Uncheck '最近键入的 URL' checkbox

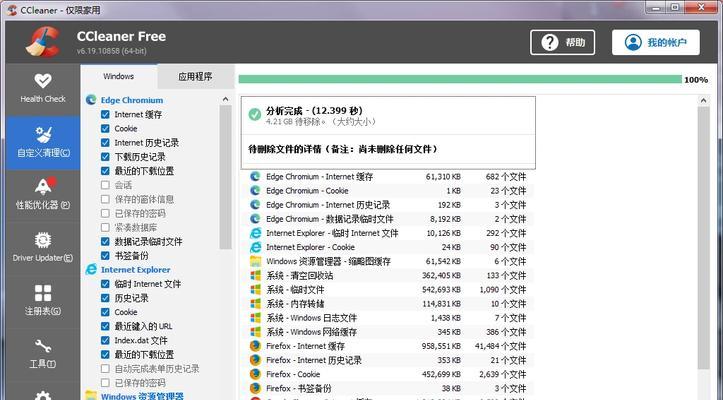pyautogui.click(x=105, y=326)
